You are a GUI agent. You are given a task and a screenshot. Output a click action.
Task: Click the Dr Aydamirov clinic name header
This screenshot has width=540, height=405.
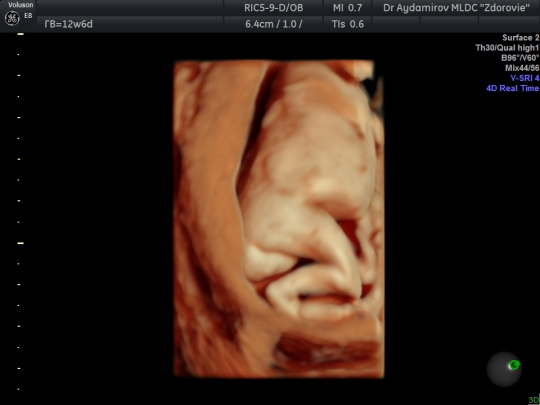(456, 8)
